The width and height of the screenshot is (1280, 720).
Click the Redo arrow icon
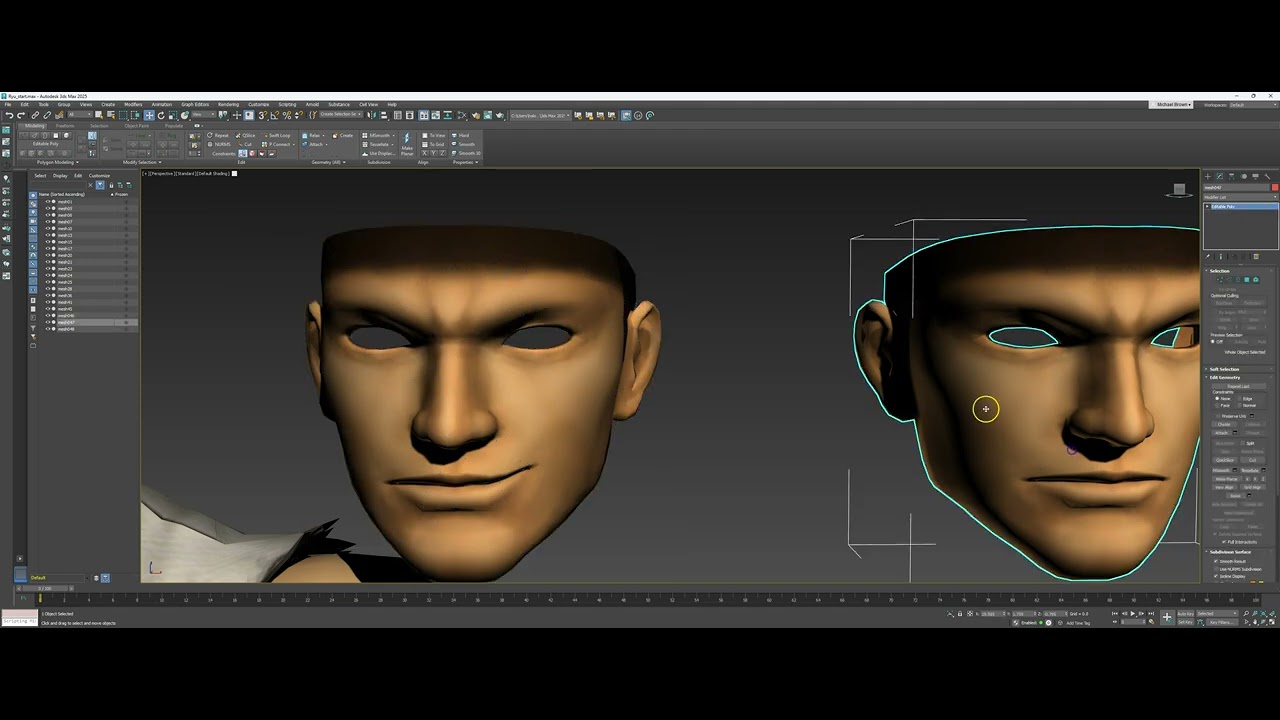point(21,115)
